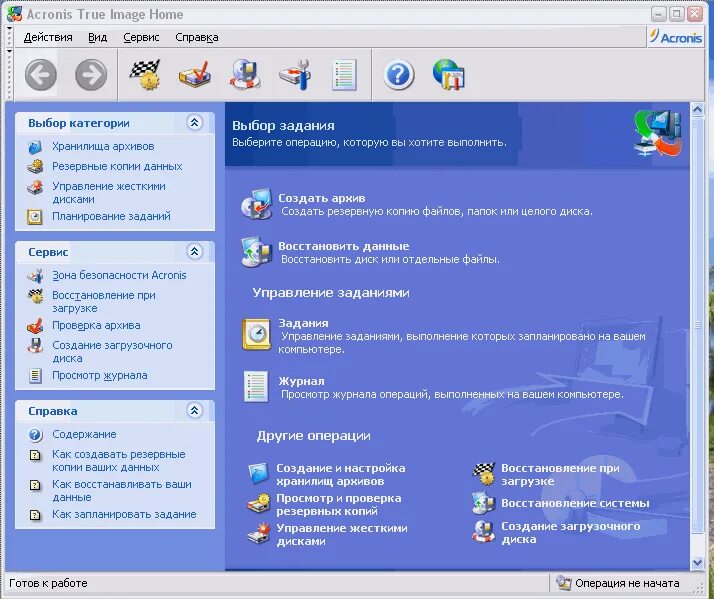Click the Восстановить данные icon

click(257, 251)
